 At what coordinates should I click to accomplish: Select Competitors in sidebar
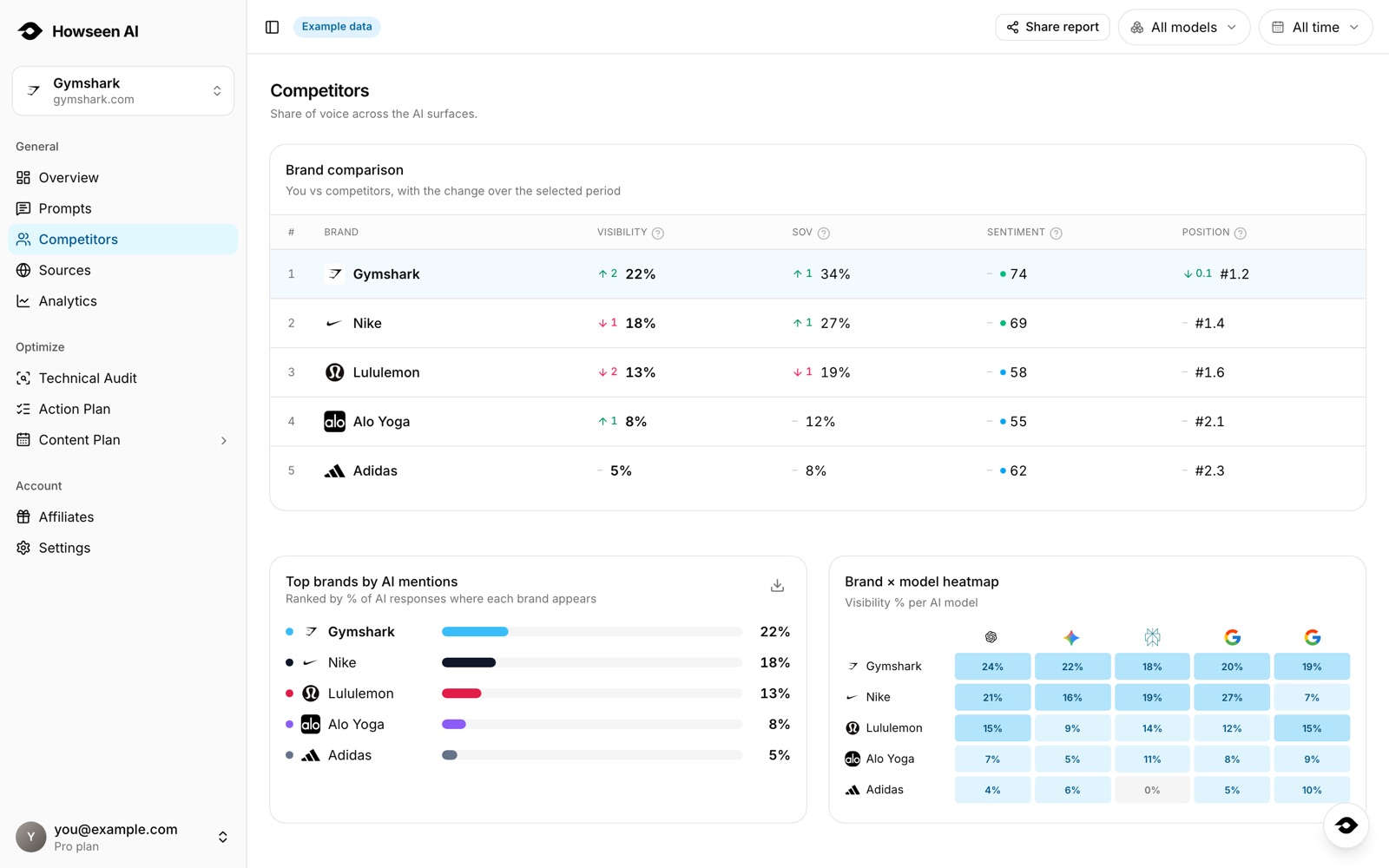tap(123, 240)
